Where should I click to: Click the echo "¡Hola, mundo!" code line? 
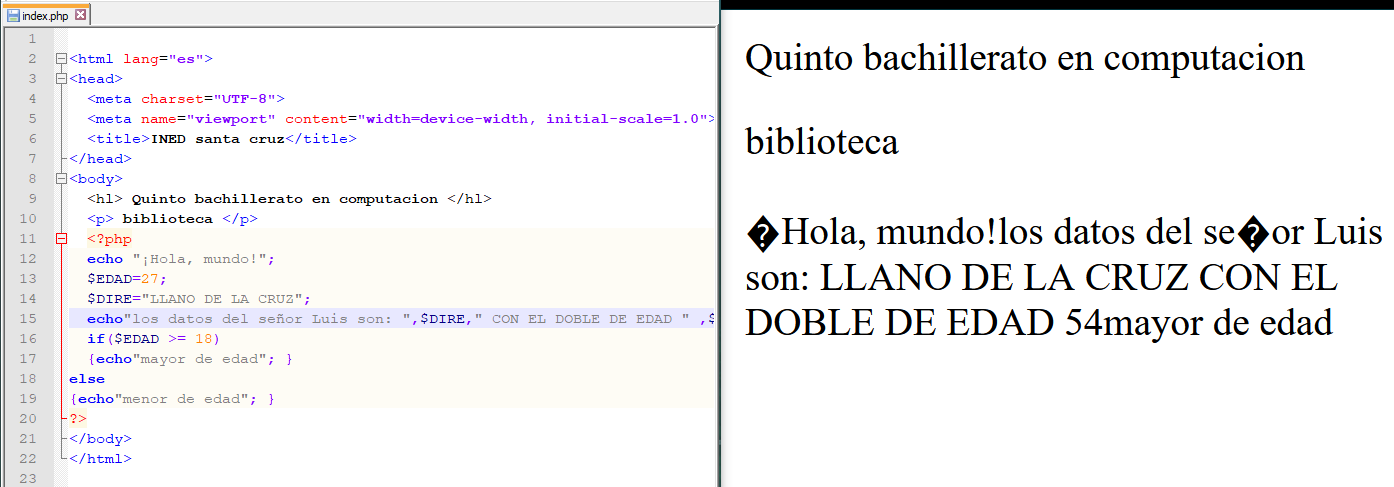pyautogui.click(x=181, y=259)
